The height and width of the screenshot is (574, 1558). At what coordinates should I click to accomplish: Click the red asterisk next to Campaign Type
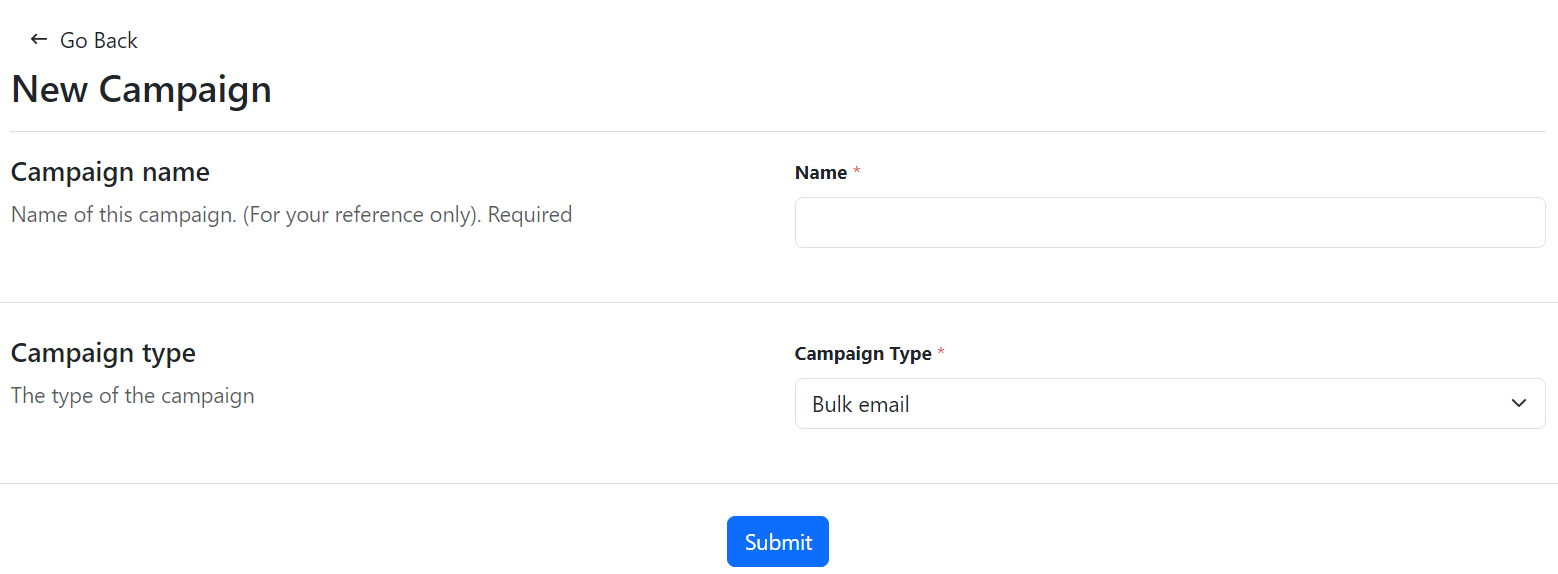[x=941, y=354]
